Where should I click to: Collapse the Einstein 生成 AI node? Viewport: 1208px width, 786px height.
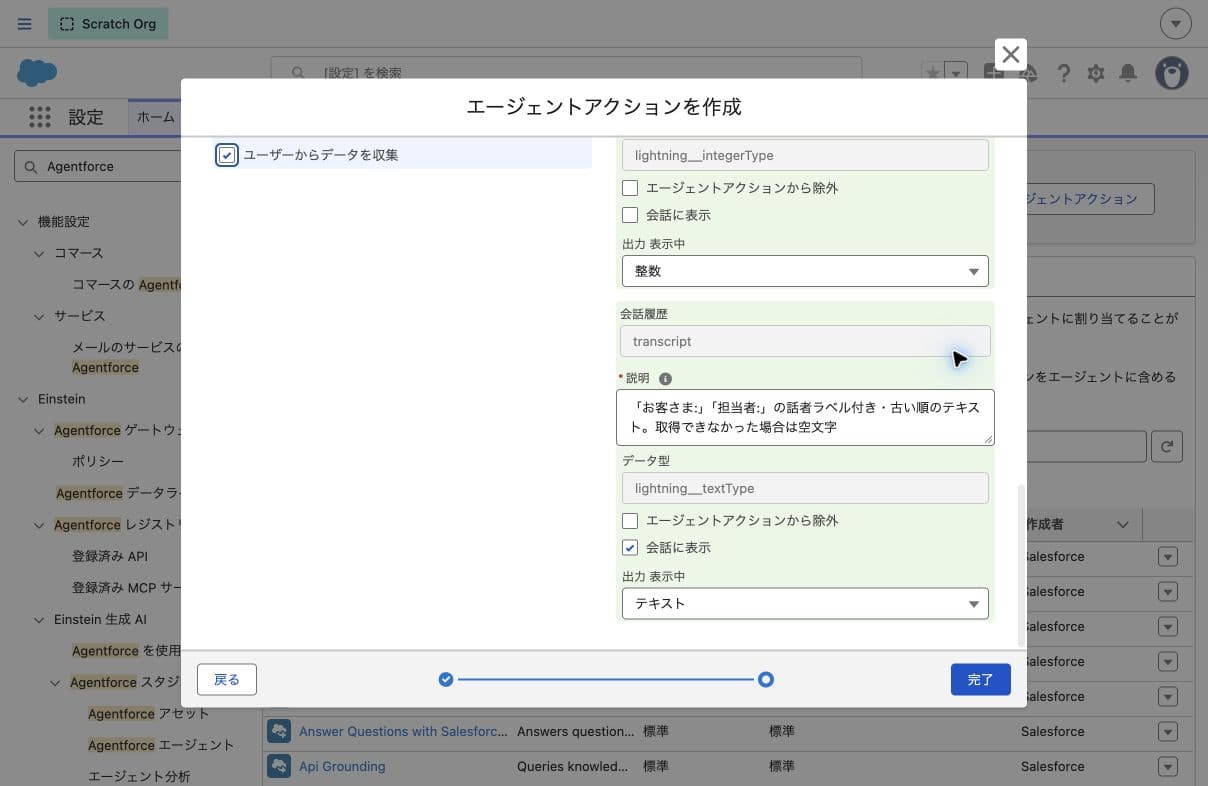[39, 620]
